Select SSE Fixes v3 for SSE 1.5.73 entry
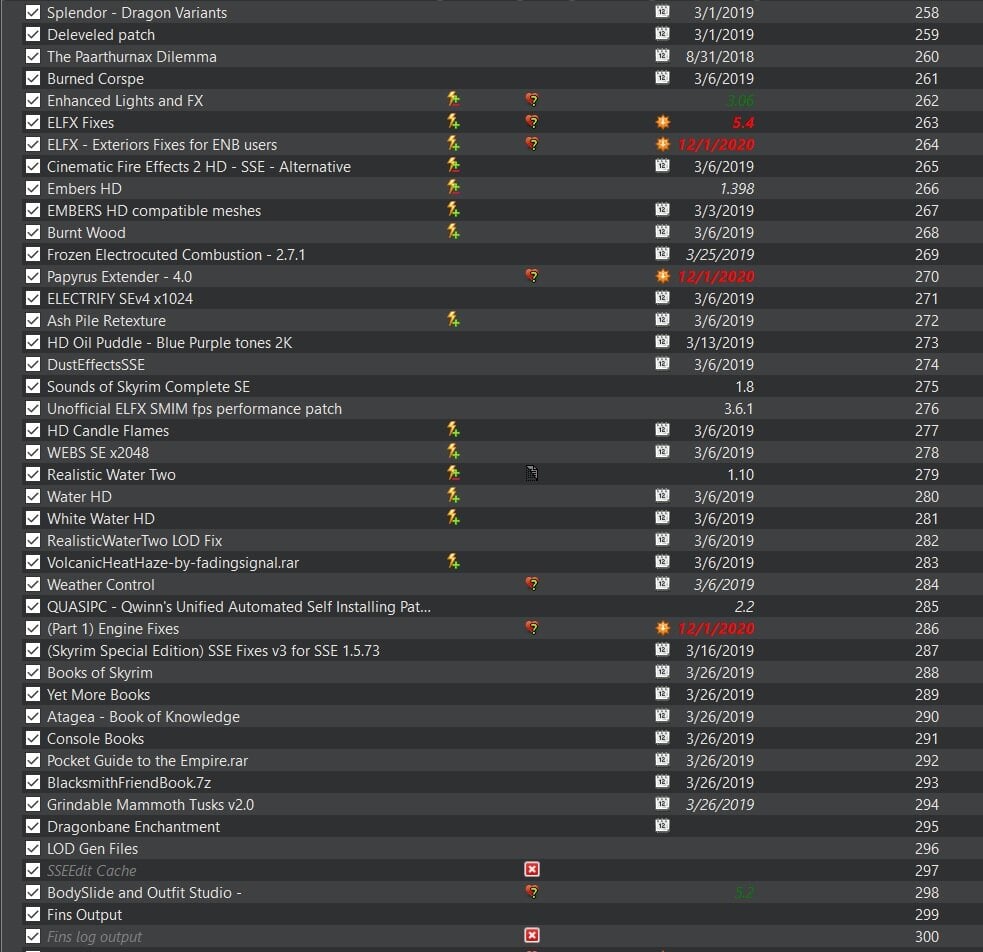The image size is (983, 952). [213, 651]
